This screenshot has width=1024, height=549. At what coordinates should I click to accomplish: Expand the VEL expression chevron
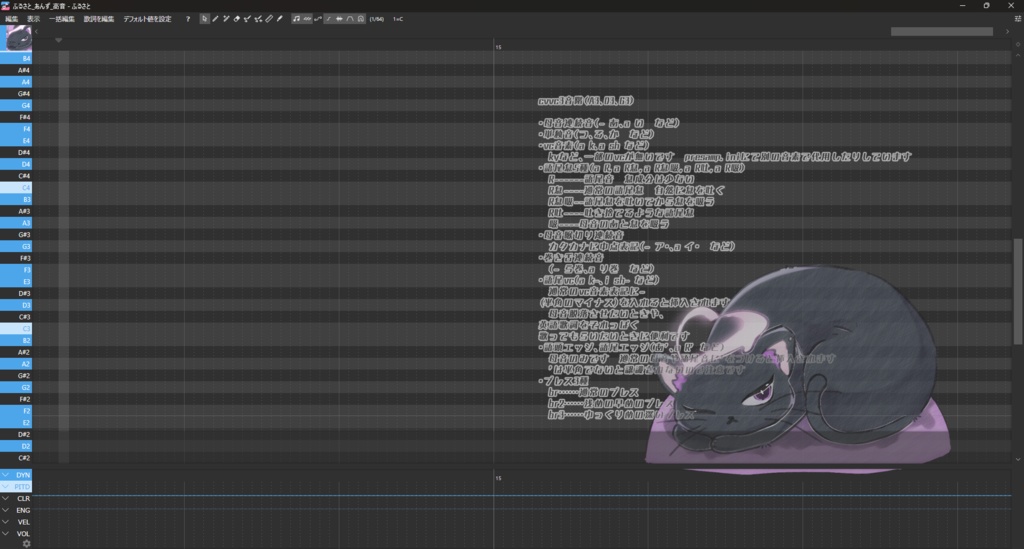pos(5,522)
